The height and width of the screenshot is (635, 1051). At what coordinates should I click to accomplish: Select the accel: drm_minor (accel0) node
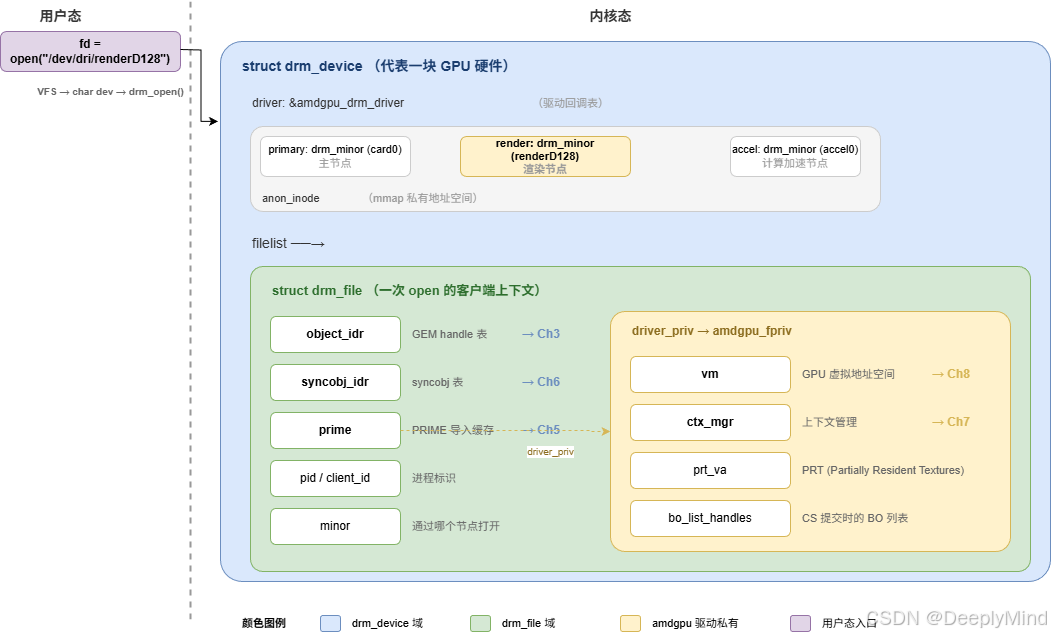coord(795,156)
